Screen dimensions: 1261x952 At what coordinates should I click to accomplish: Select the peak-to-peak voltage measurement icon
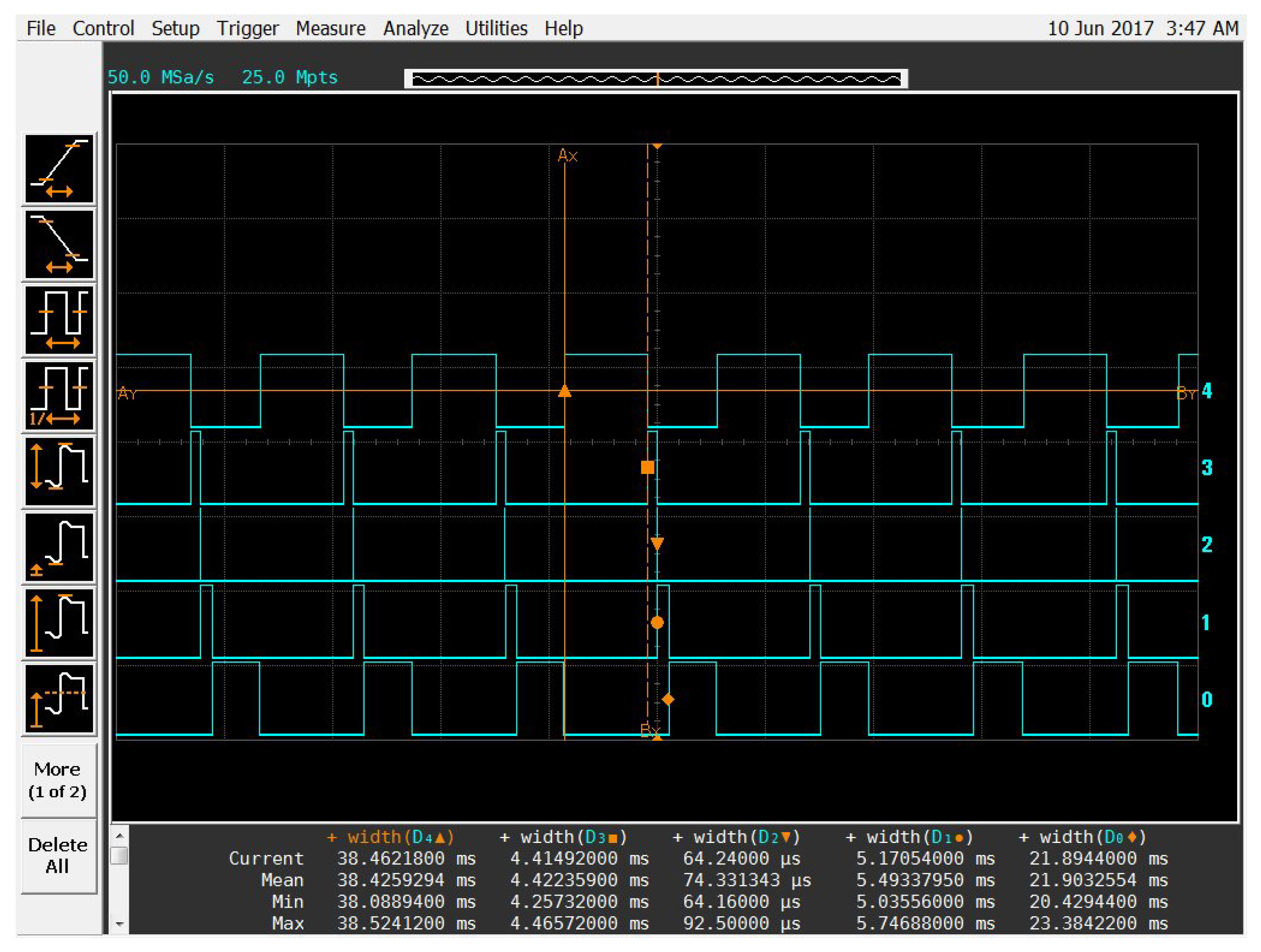(x=59, y=472)
